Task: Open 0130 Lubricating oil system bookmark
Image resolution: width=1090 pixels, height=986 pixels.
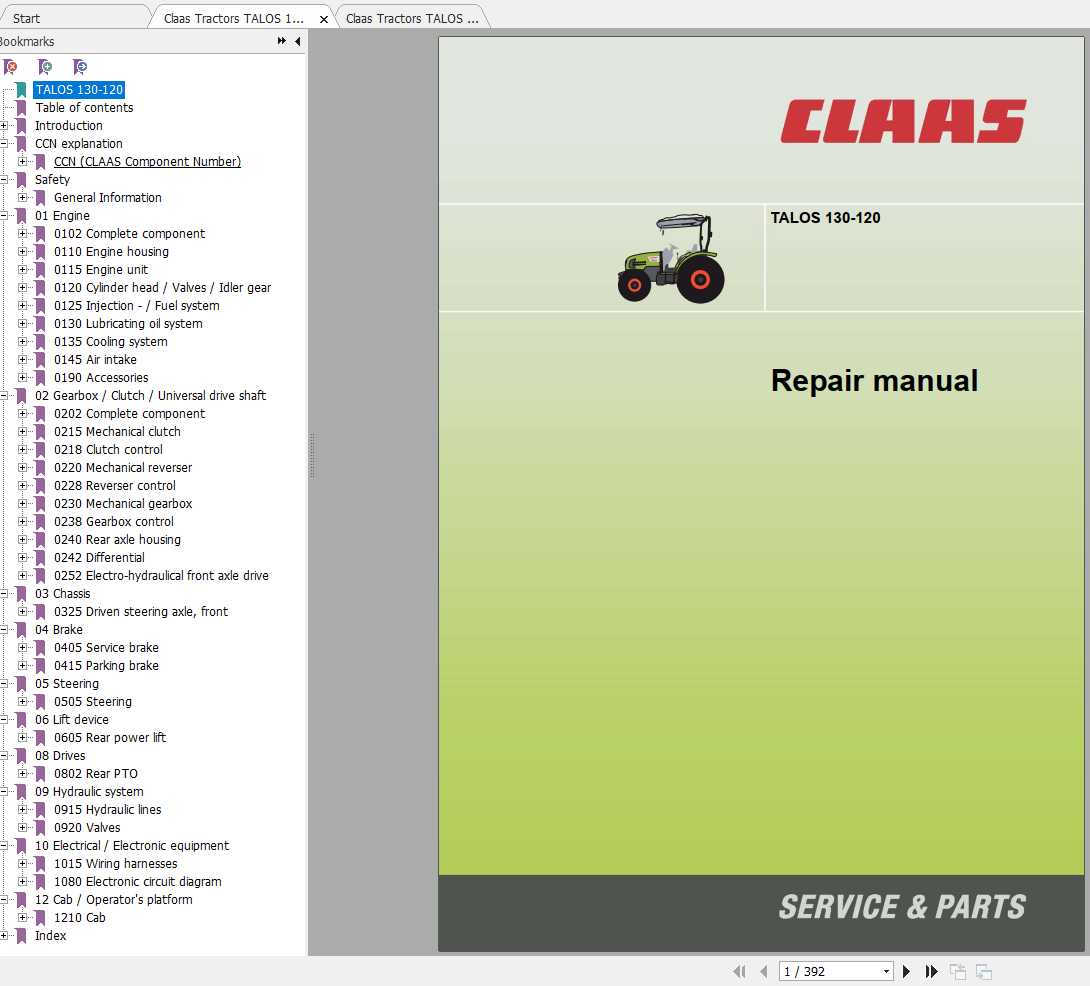Action: (x=129, y=324)
